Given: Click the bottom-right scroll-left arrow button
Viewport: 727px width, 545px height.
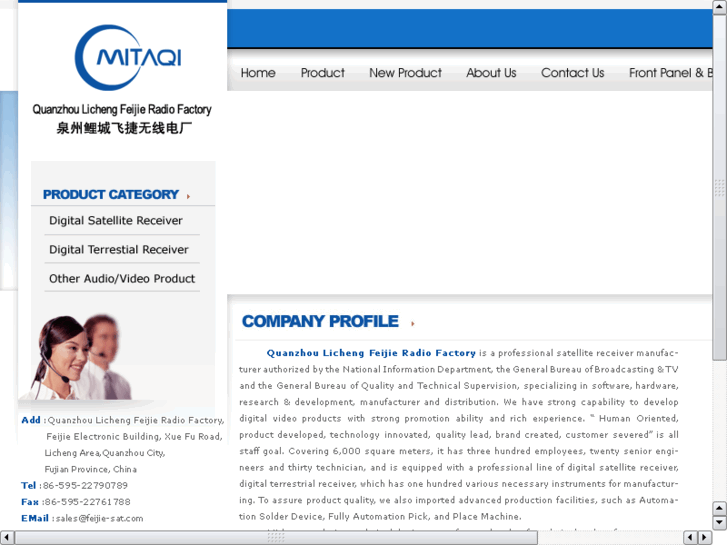Looking at the screenshot, I should point(690,538).
